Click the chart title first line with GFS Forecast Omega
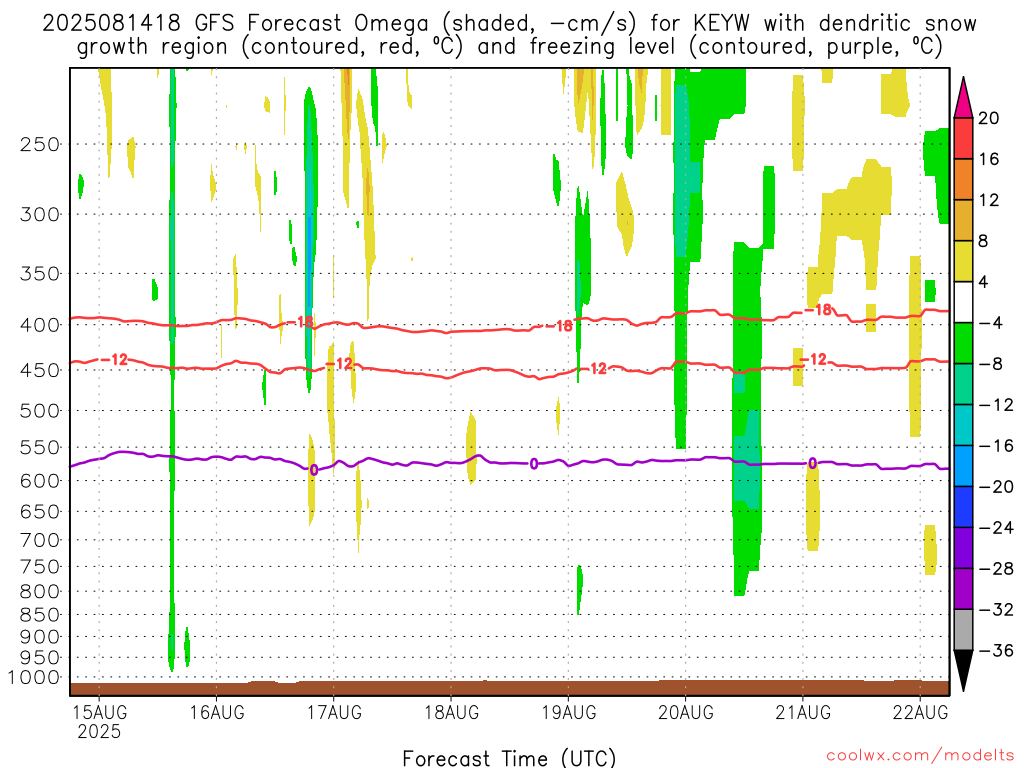The image size is (1024, 768). (x=509, y=24)
